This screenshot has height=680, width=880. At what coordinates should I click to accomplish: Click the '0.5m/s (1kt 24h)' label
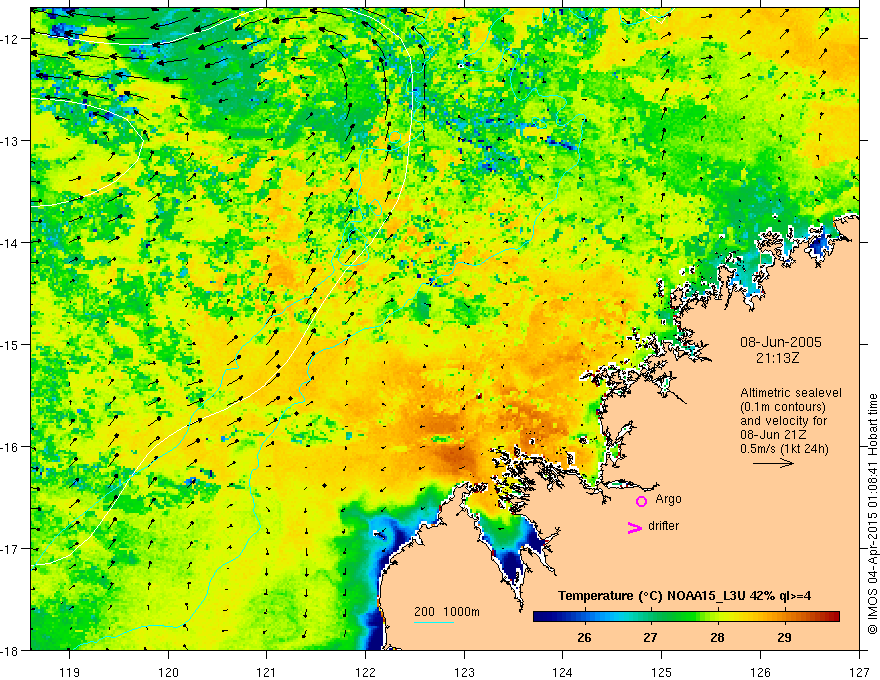(784, 449)
